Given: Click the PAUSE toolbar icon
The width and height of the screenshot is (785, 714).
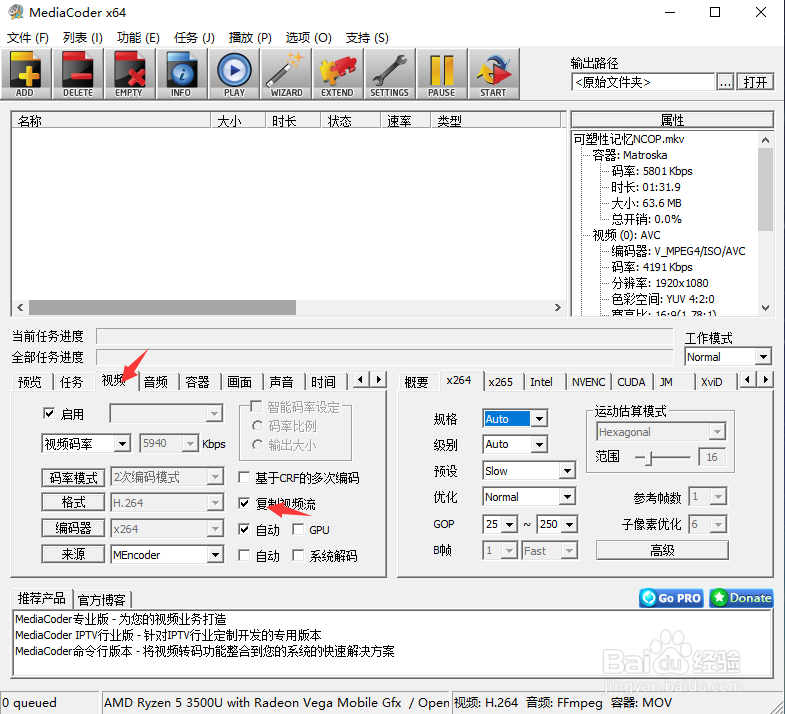Looking at the screenshot, I should click(x=442, y=74).
